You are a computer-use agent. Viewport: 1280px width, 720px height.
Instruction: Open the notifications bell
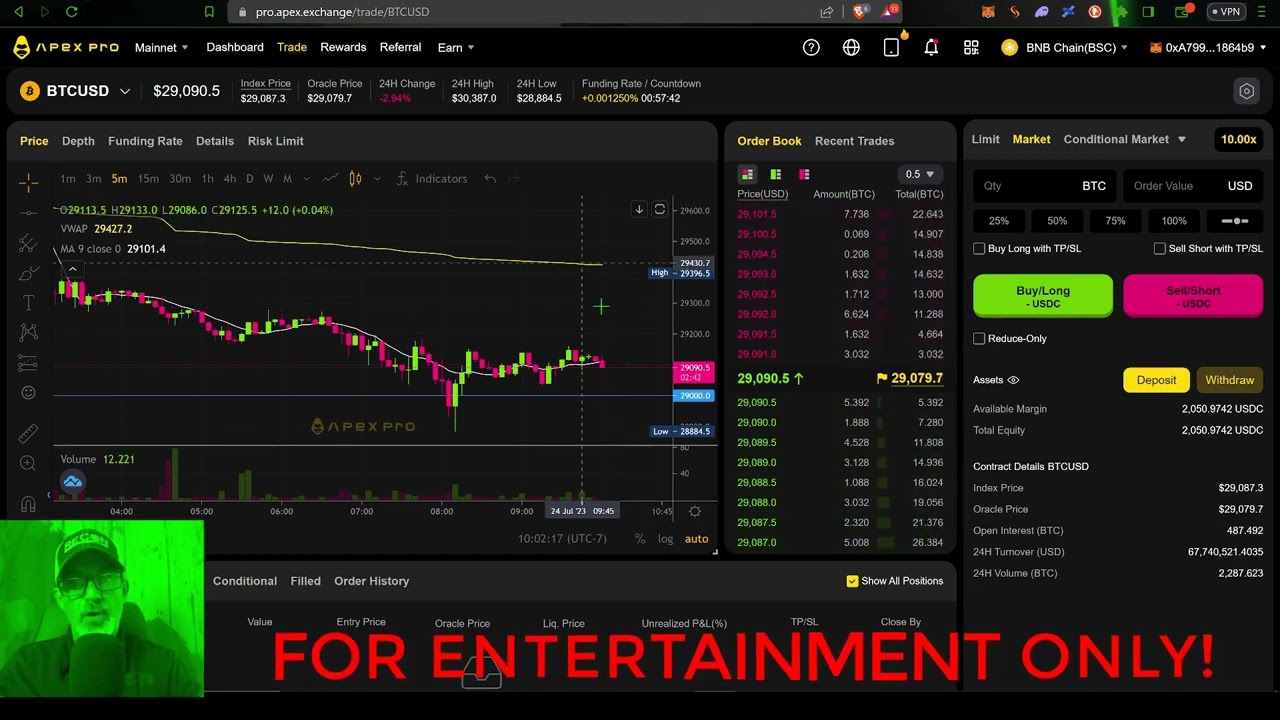click(931, 47)
